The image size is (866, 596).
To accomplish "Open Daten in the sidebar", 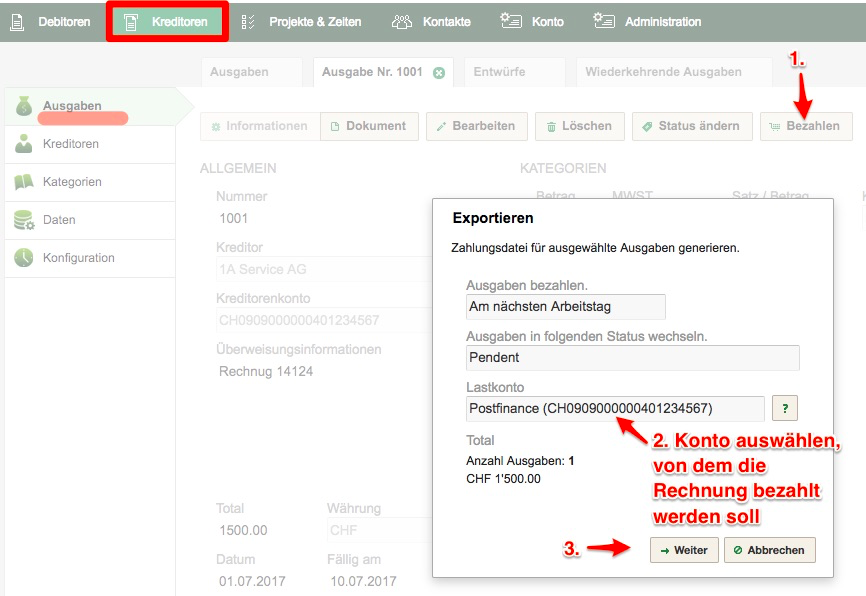I will click(59, 220).
